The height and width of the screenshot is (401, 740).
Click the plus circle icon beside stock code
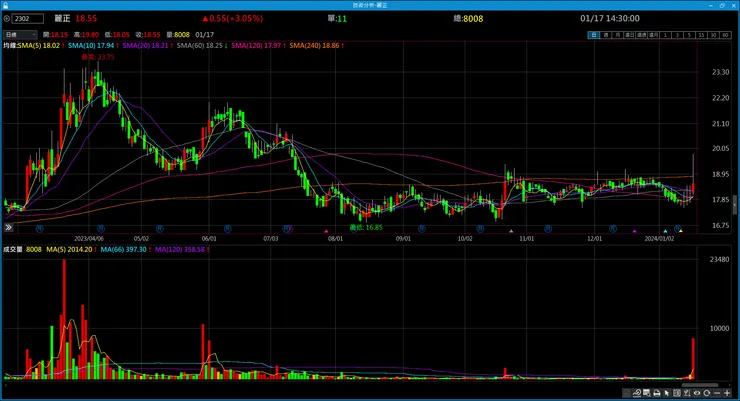tap(7, 18)
